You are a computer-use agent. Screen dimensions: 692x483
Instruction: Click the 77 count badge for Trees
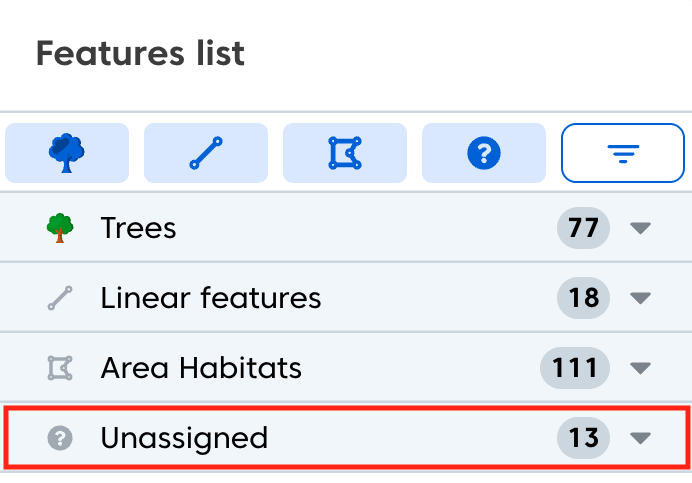pos(583,228)
